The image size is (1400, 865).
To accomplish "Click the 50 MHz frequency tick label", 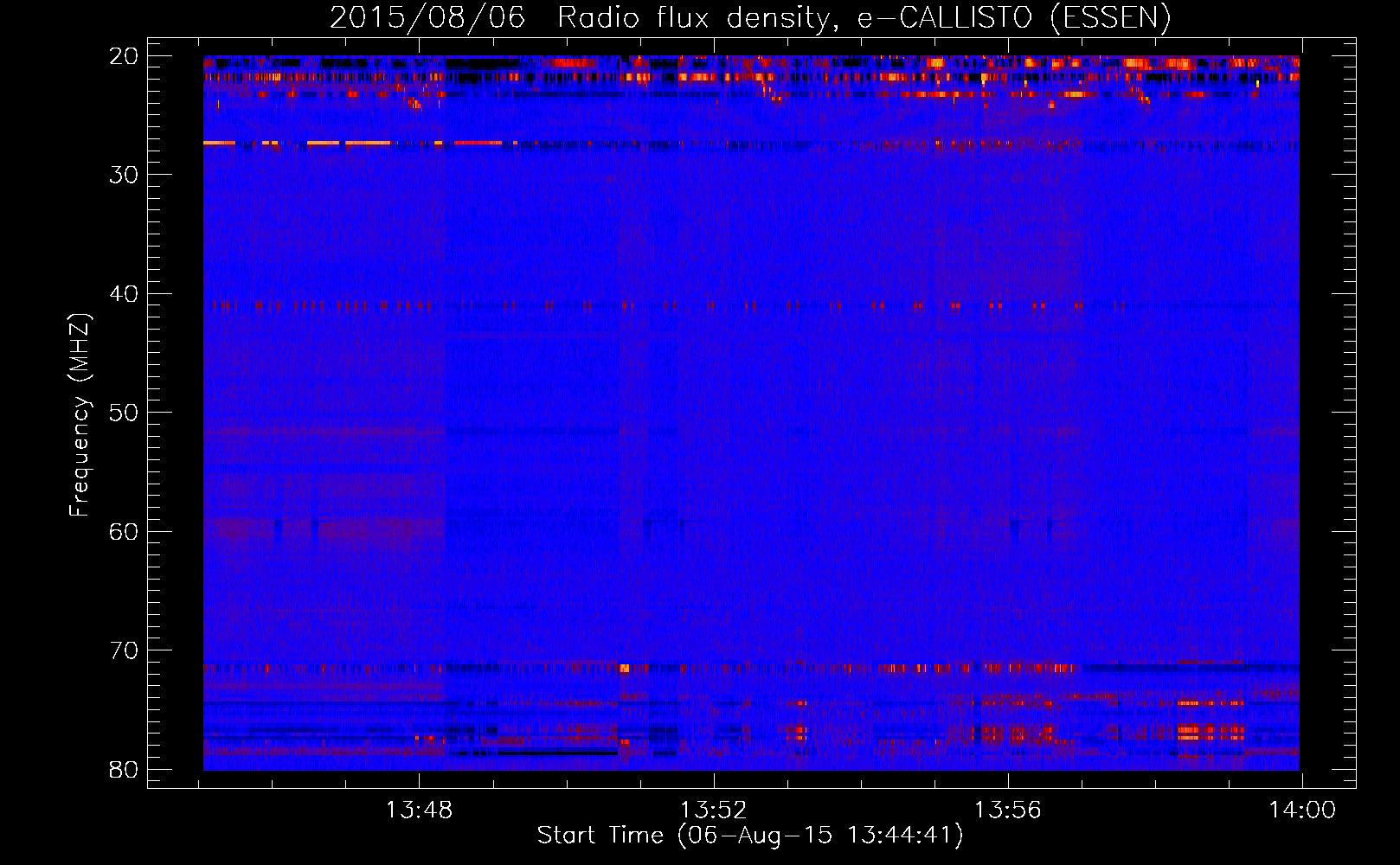I will coord(124,413).
